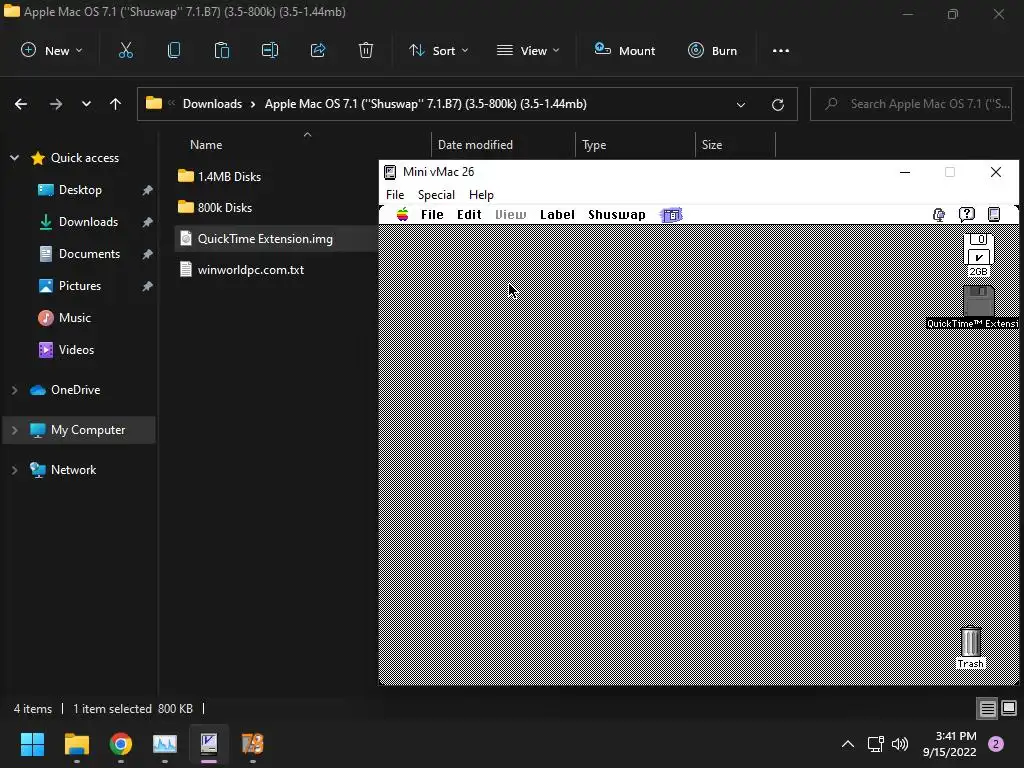Screen dimensions: 1024x768
Task: Click the search box in Explorer
Action: pos(910,104)
